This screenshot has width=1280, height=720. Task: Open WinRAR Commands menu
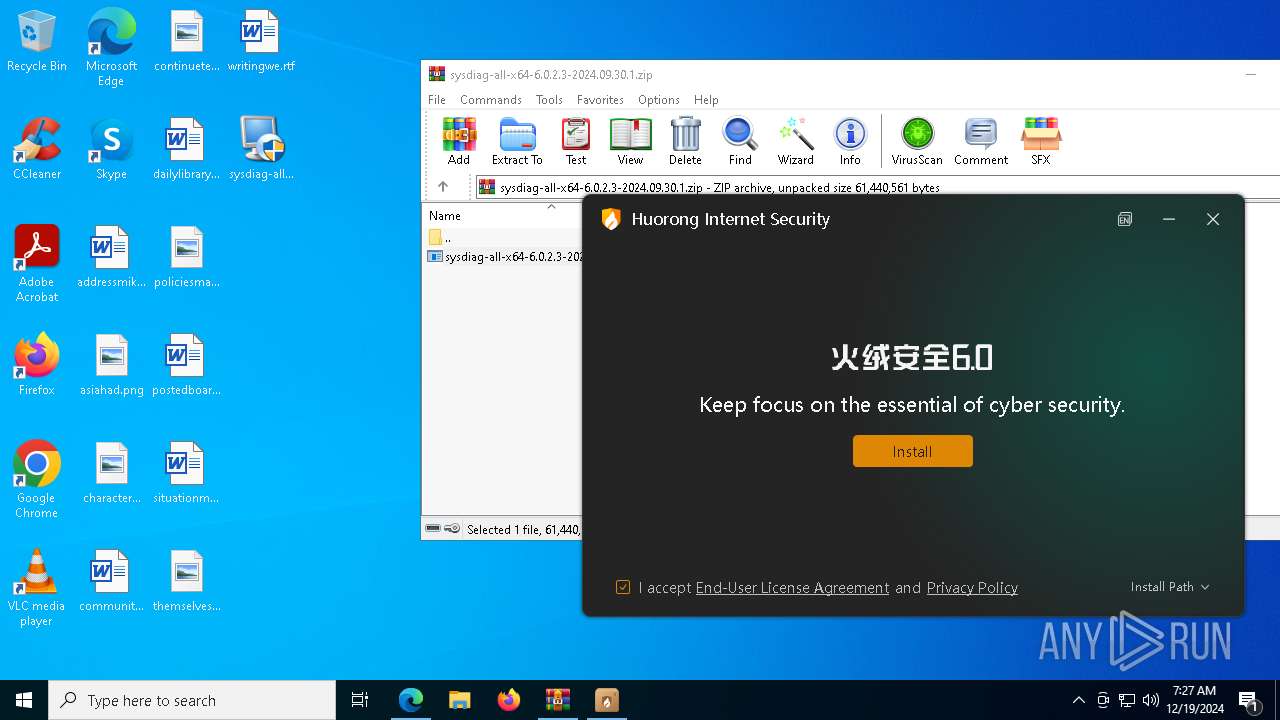tap(491, 100)
